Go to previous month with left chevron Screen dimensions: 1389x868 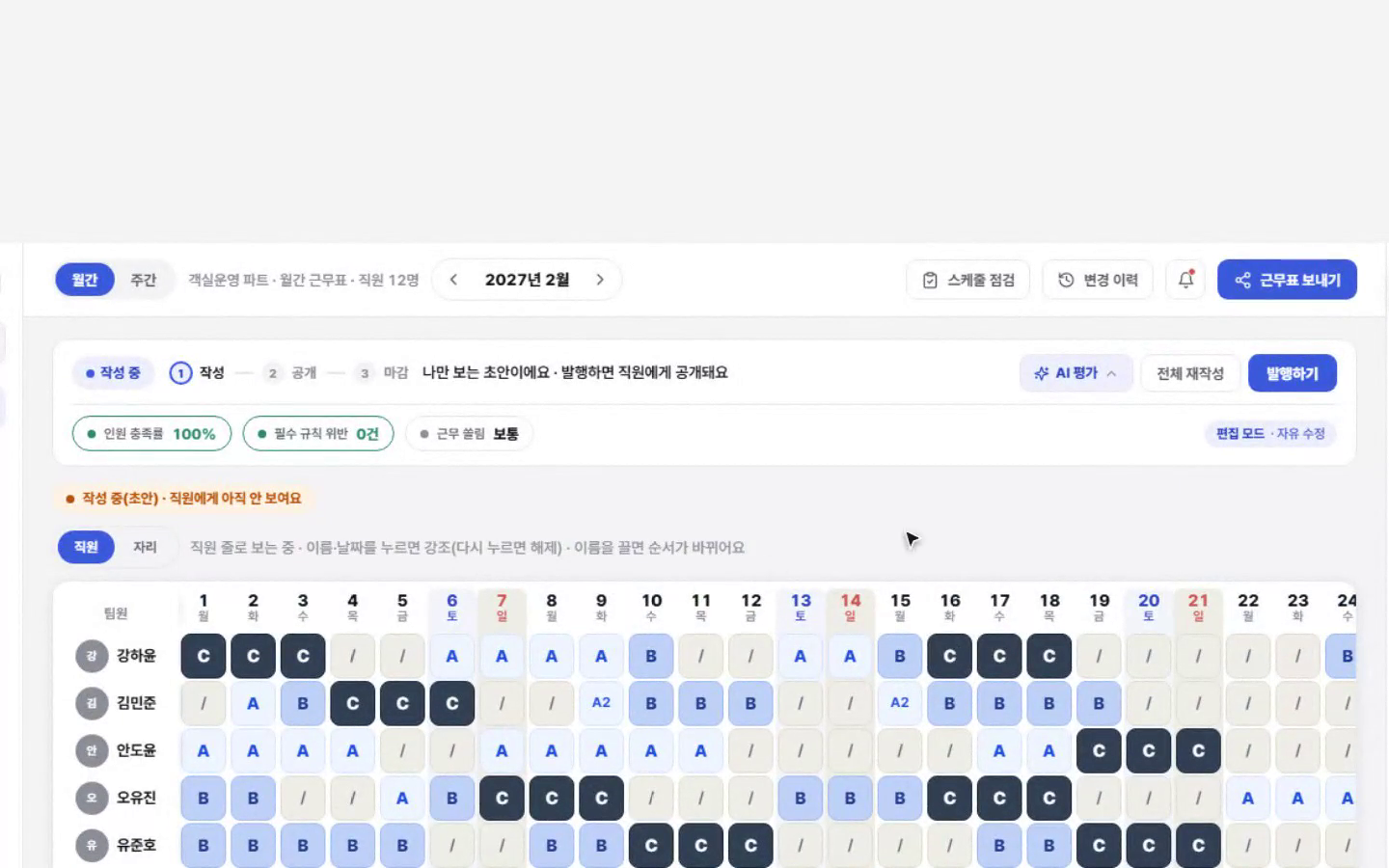pos(453,280)
